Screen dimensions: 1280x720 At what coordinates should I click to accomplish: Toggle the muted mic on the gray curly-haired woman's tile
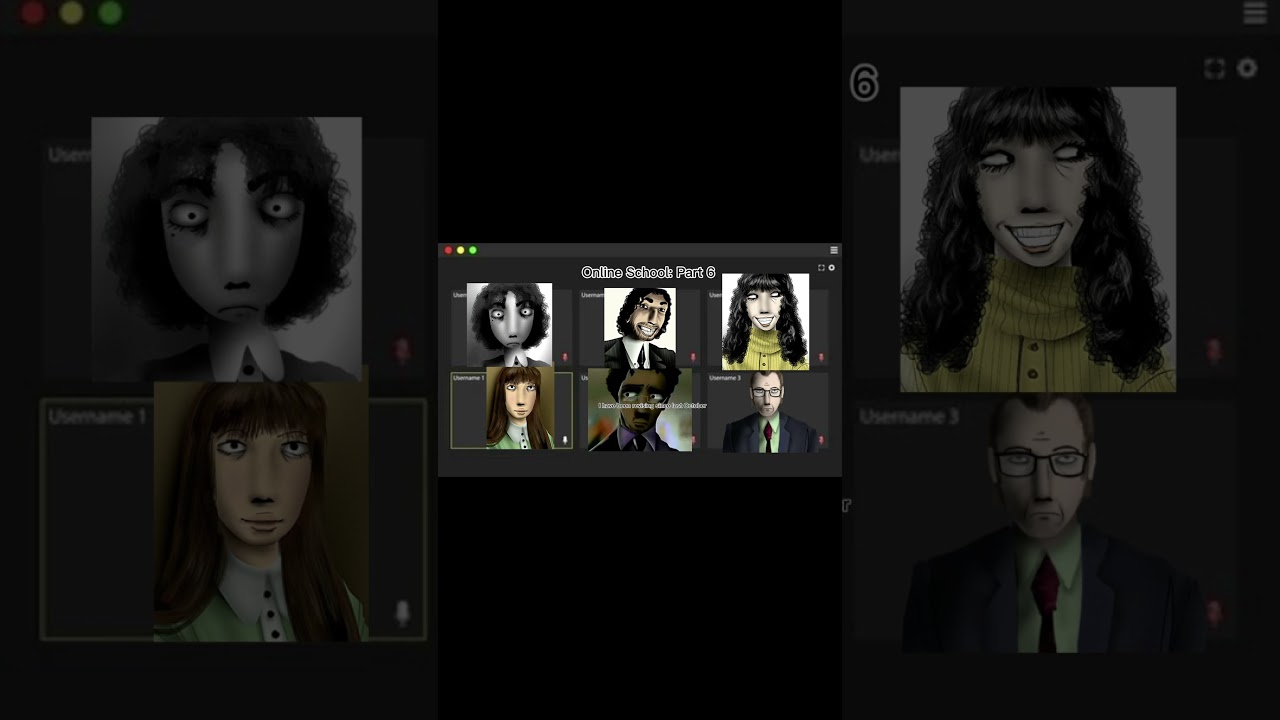564,357
